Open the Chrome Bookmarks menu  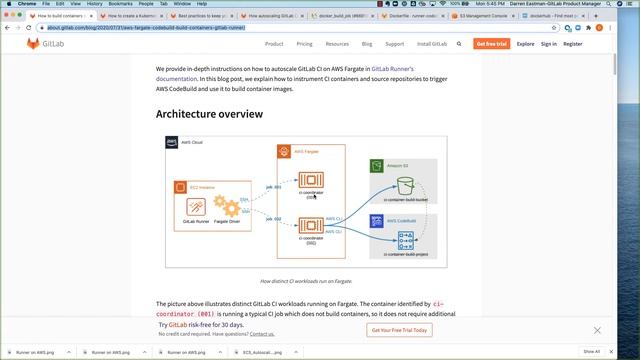120,4
